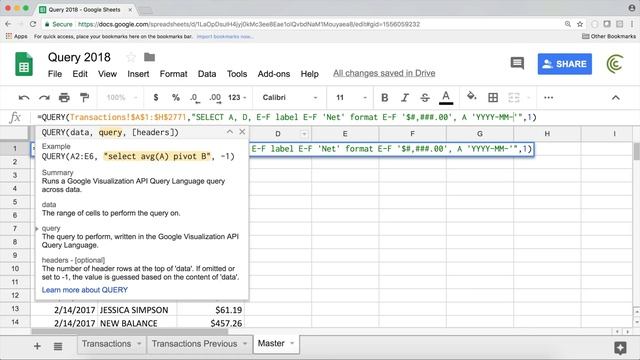Star the Query 2018 document

(131, 57)
